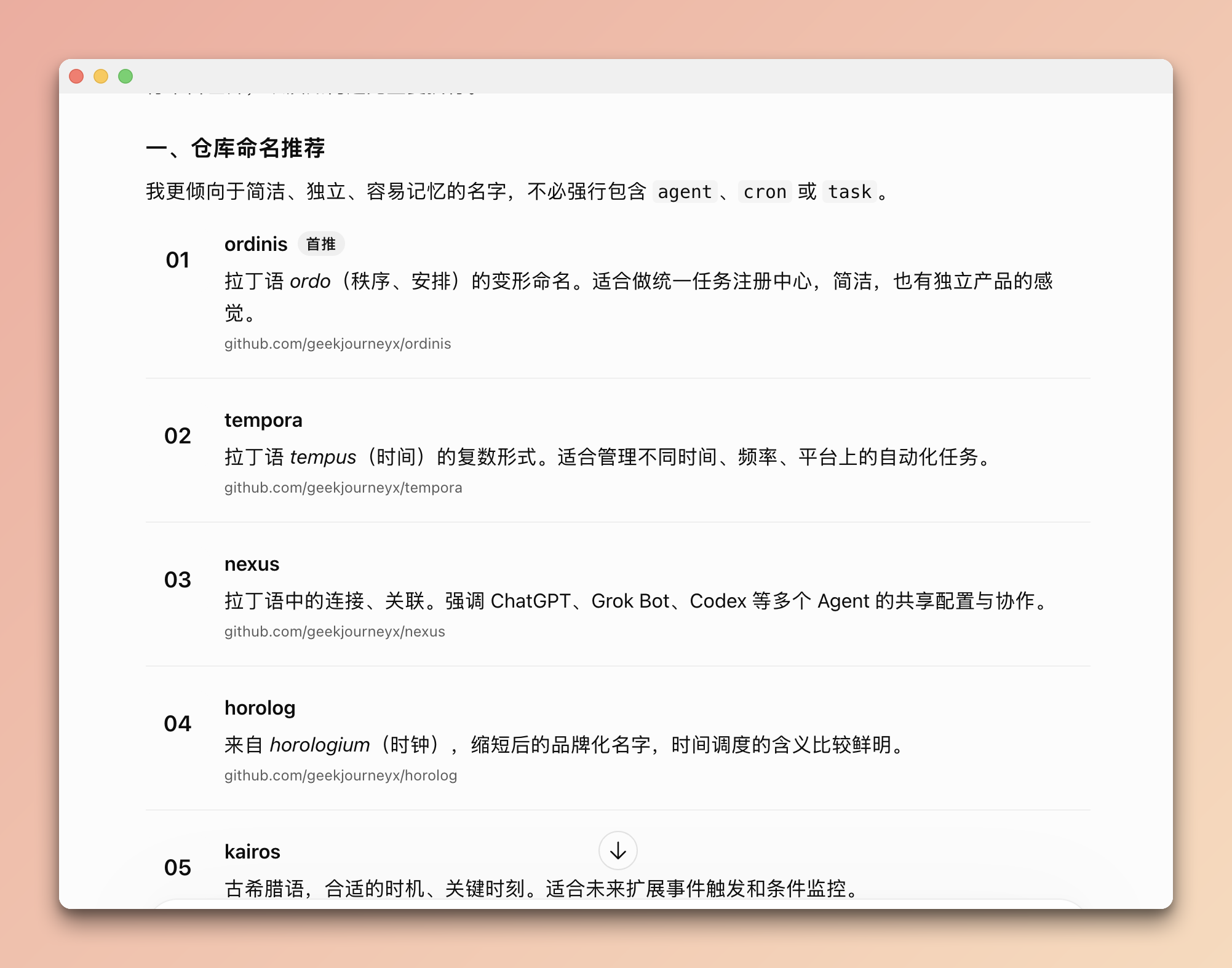Screen dimensions: 1232x968
Task: Click the italic word horologium
Action: [320, 745]
